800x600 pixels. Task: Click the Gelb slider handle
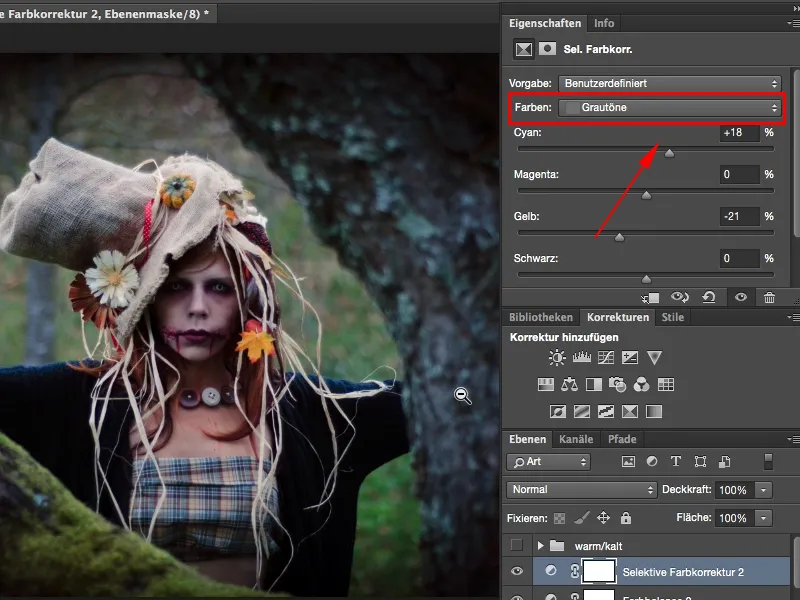pos(619,237)
